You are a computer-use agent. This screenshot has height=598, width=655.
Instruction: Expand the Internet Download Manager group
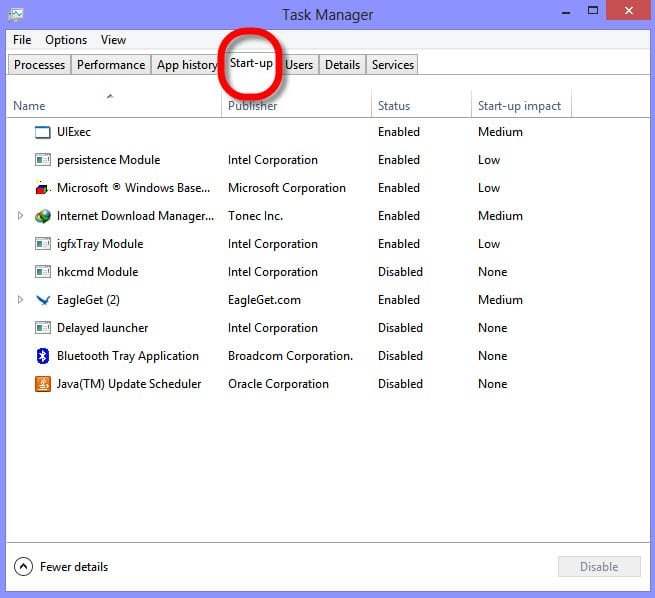pos(20,216)
